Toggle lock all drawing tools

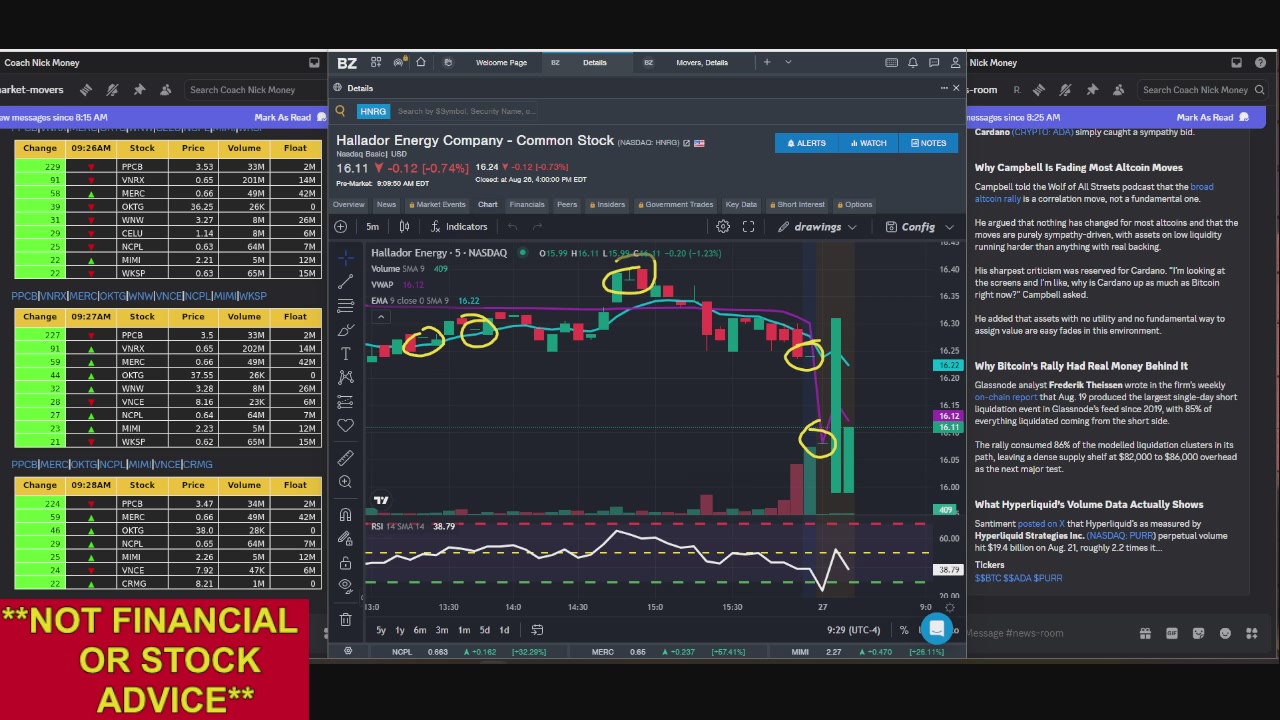[x=346, y=563]
